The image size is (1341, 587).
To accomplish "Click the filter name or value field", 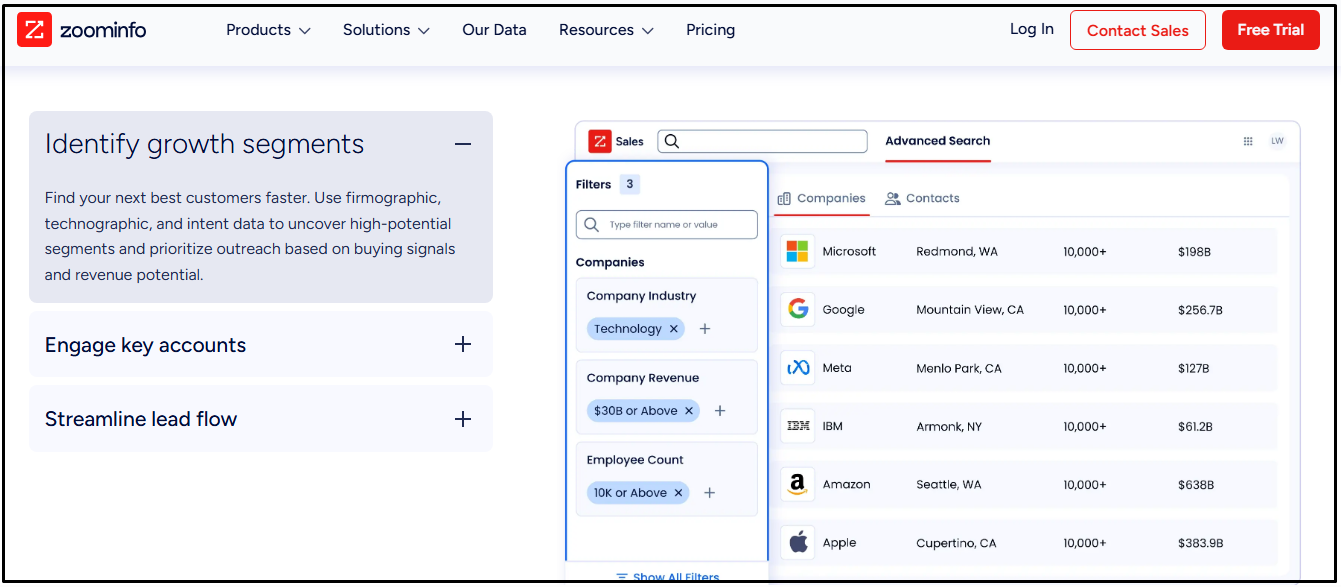I will click(676, 225).
